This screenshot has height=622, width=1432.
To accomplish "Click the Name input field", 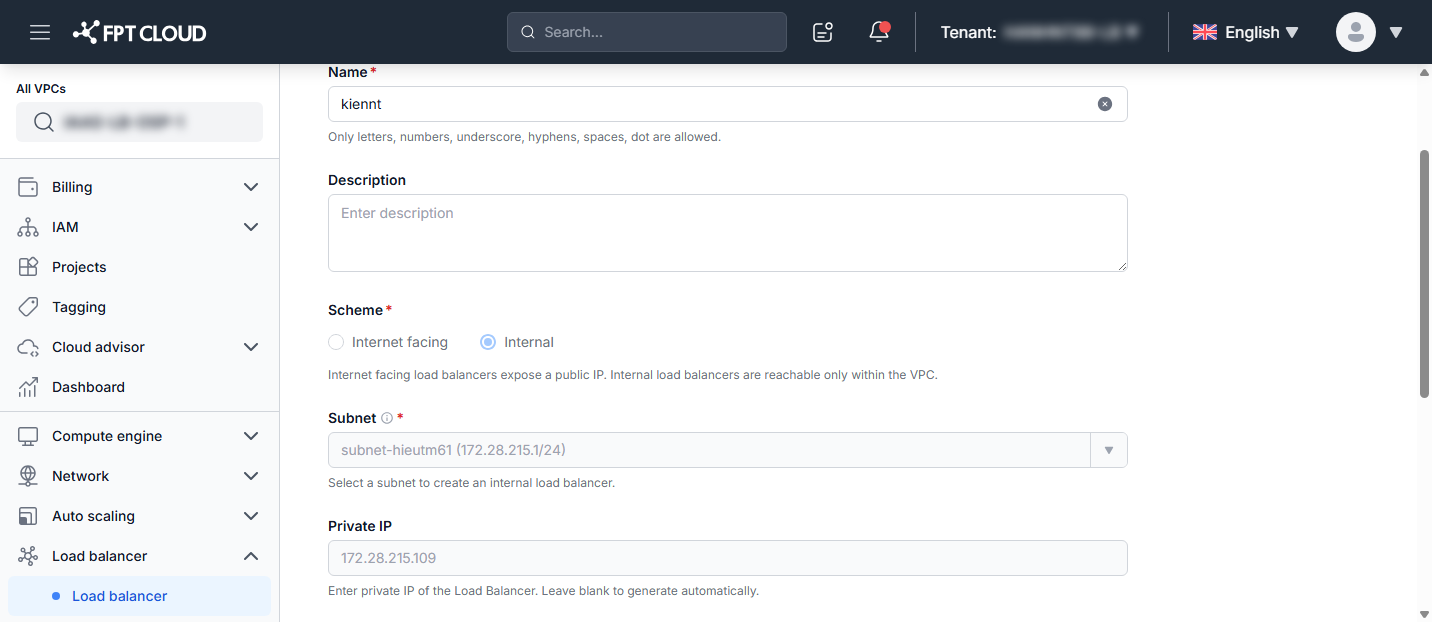I will coord(727,104).
